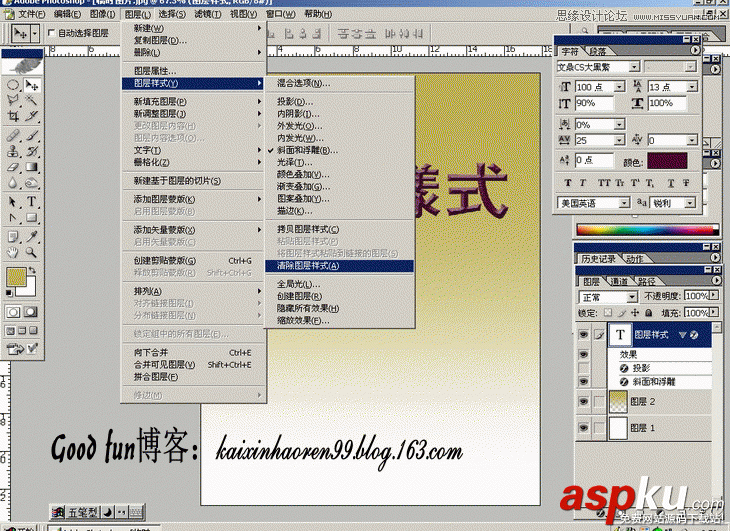Image resolution: width=730 pixels, height=531 pixels.
Task: Select the Eyedropper tool
Action: coord(32,237)
